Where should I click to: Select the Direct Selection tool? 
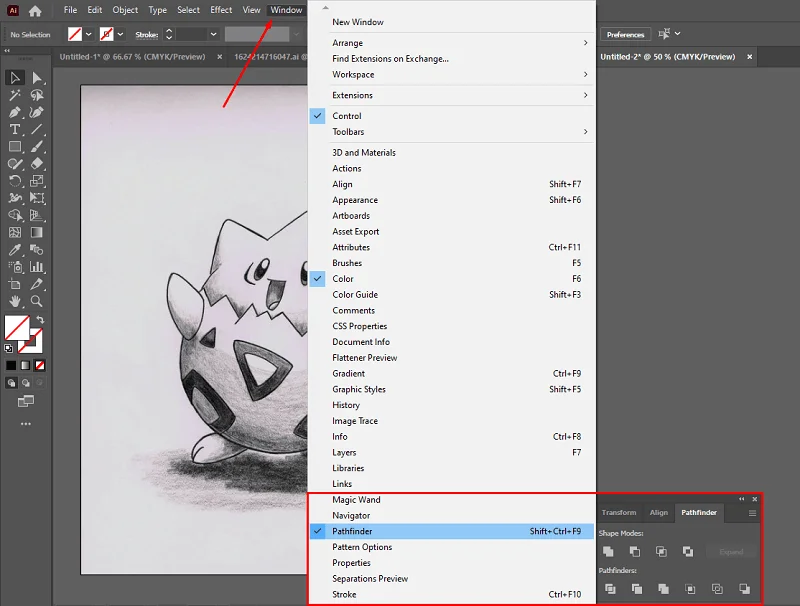pyautogui.click(x=37, y=78)
